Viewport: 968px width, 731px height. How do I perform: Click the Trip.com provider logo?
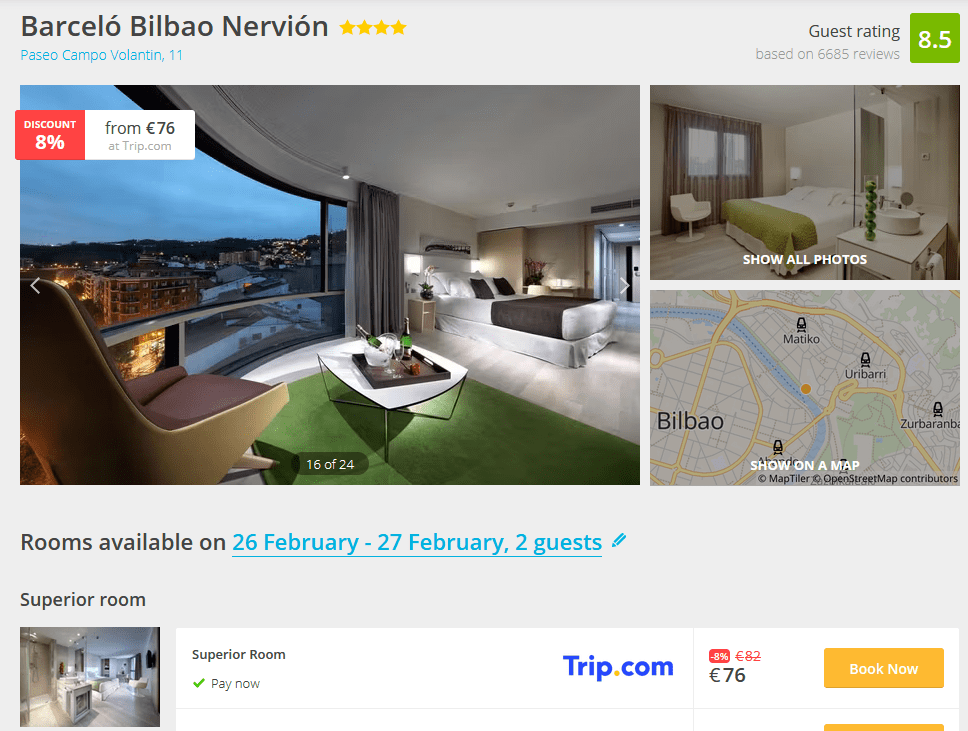pos(618,667)
